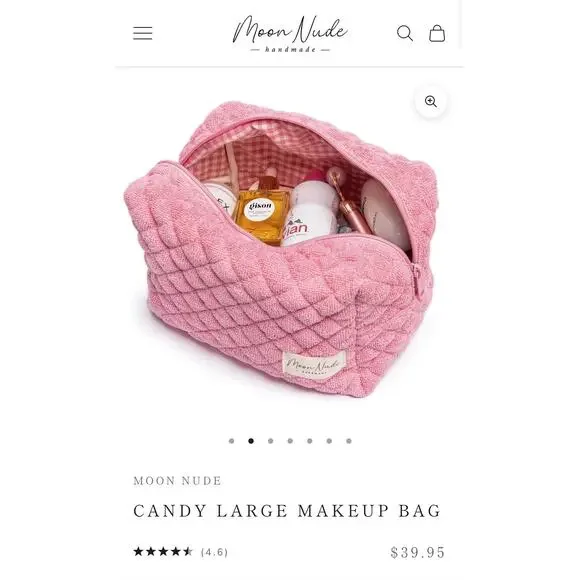The image size is (580, 580).
Task: Show the sixth carousel image dot
Action: tap(329, 441)
